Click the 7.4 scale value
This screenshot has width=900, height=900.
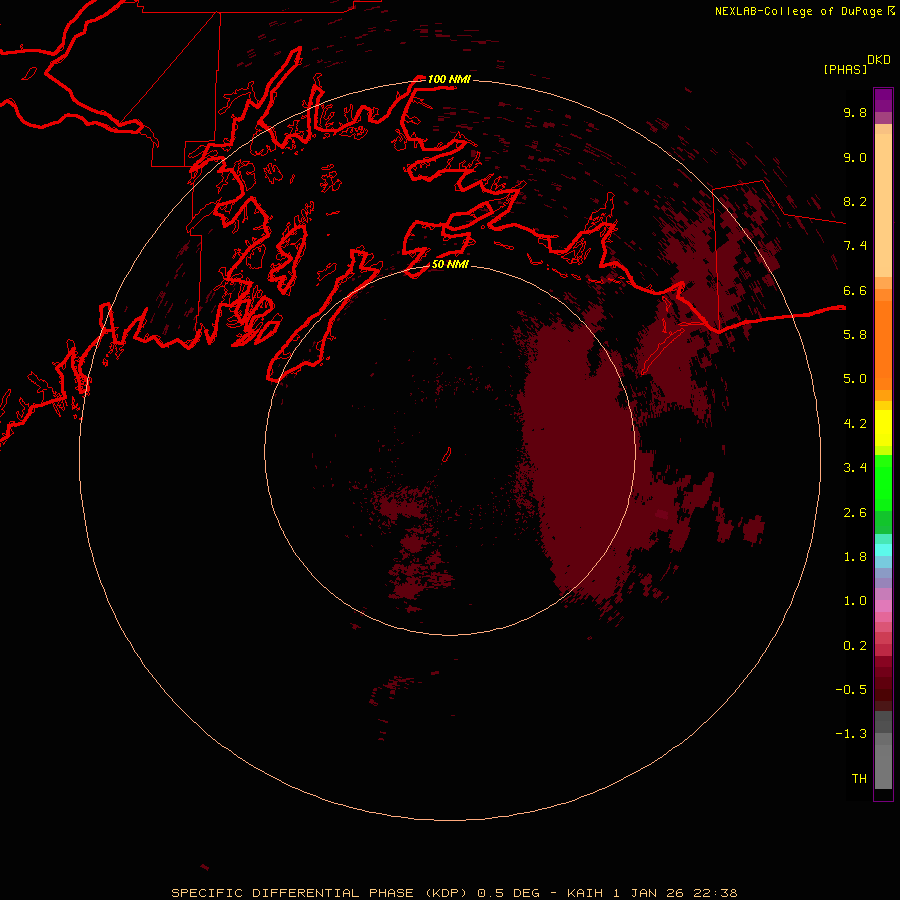855,246
